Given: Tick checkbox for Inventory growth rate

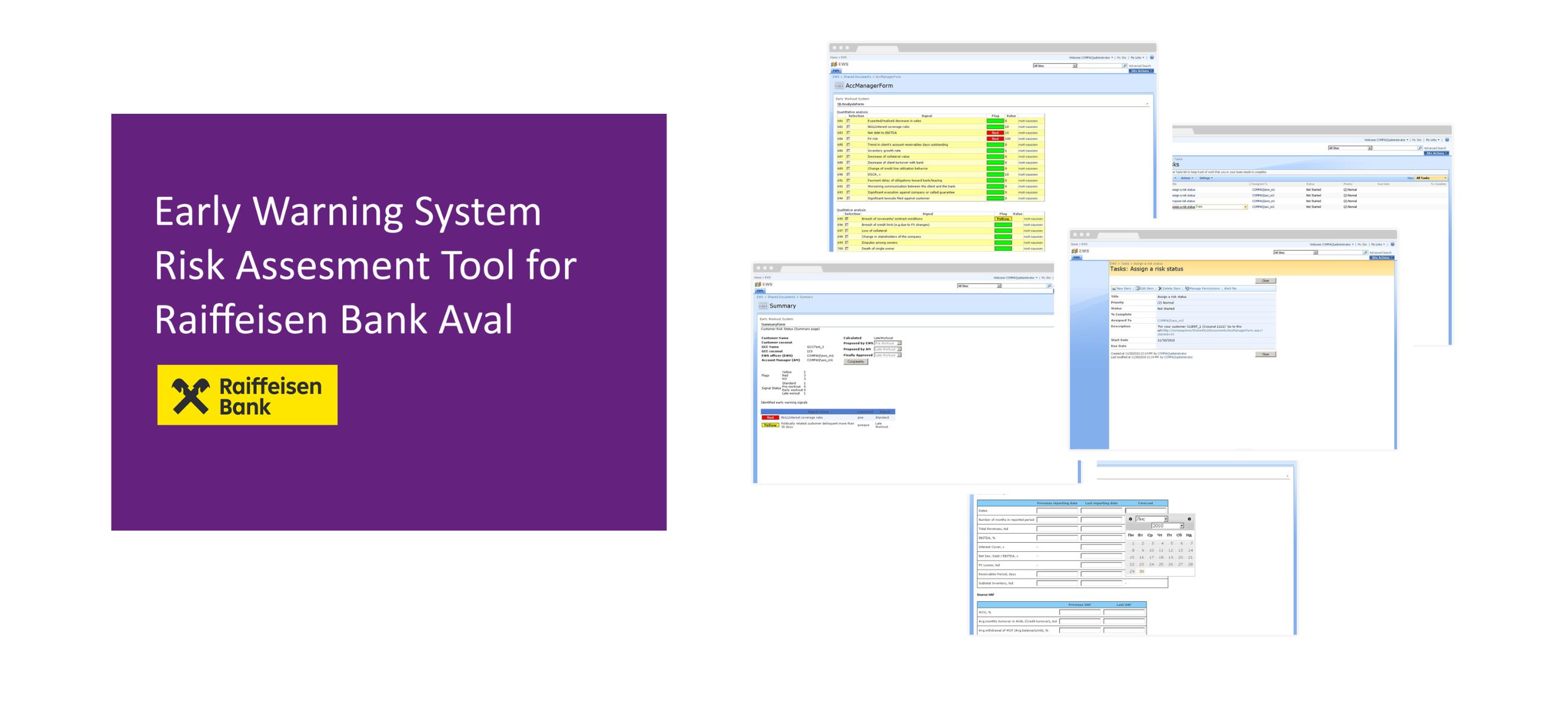Looking at the screenshot, I should click(848, 151).
